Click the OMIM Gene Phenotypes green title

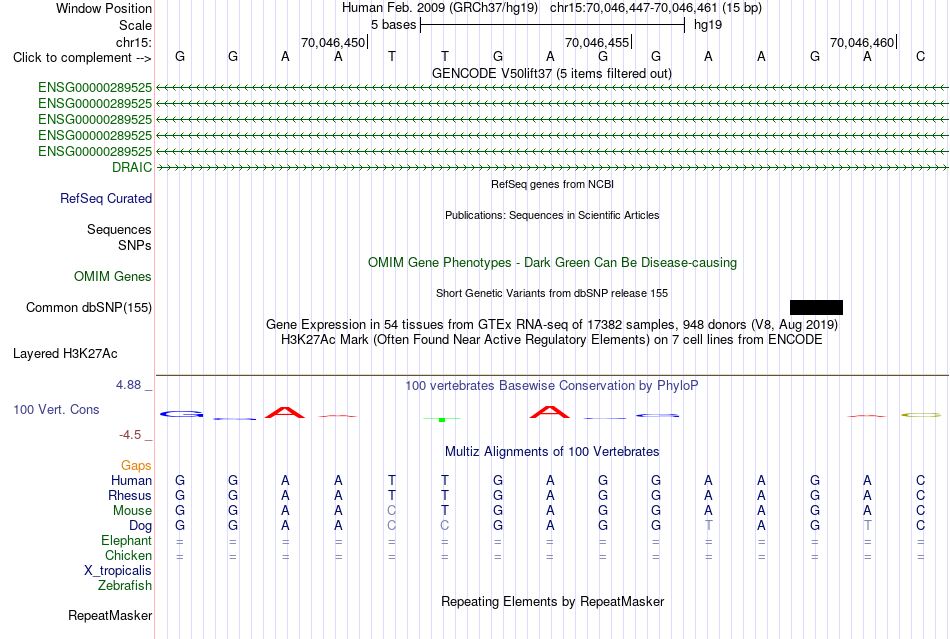(x=552, y=262)
